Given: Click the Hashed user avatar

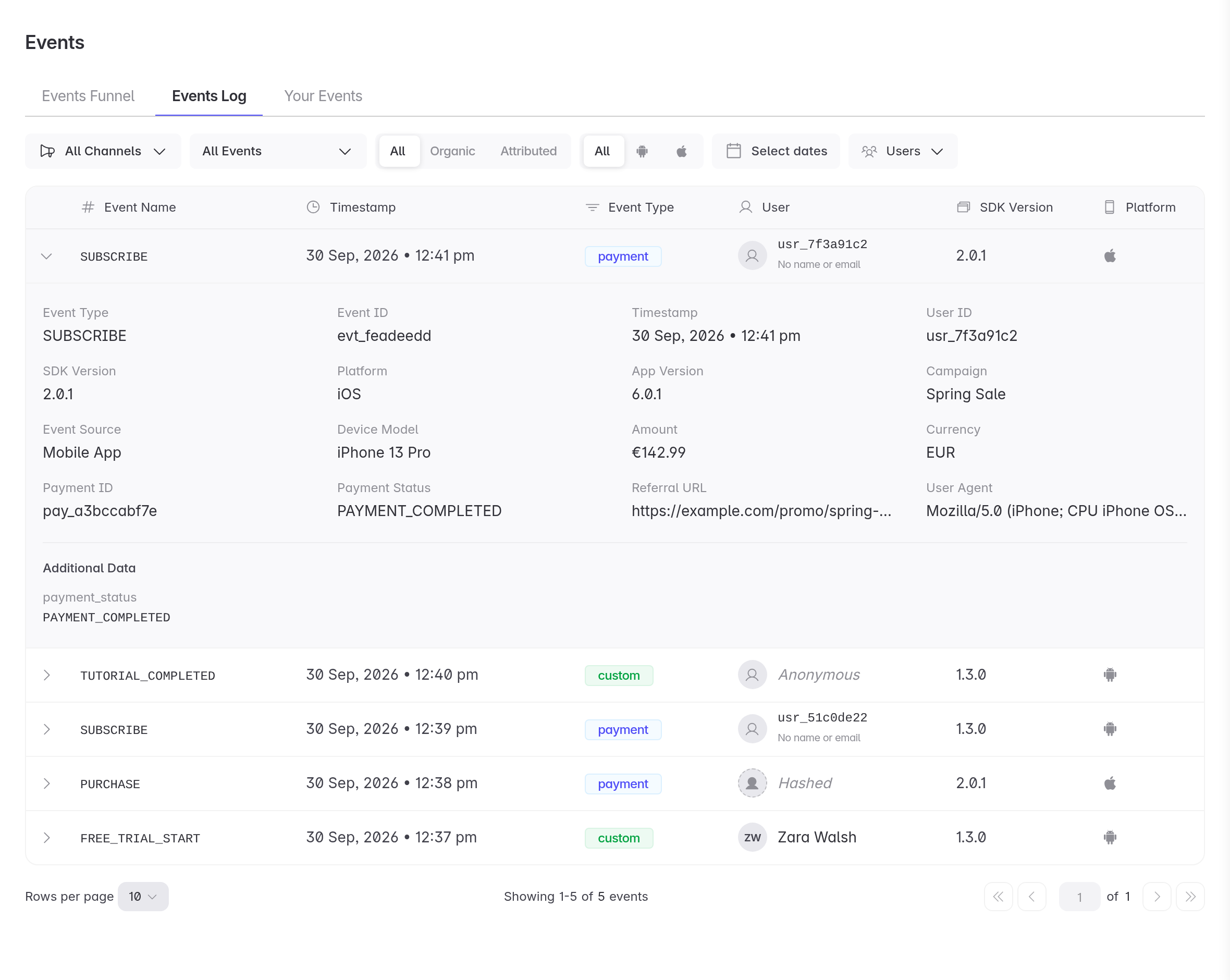Looking at the screenshot, I should (752, 783).
